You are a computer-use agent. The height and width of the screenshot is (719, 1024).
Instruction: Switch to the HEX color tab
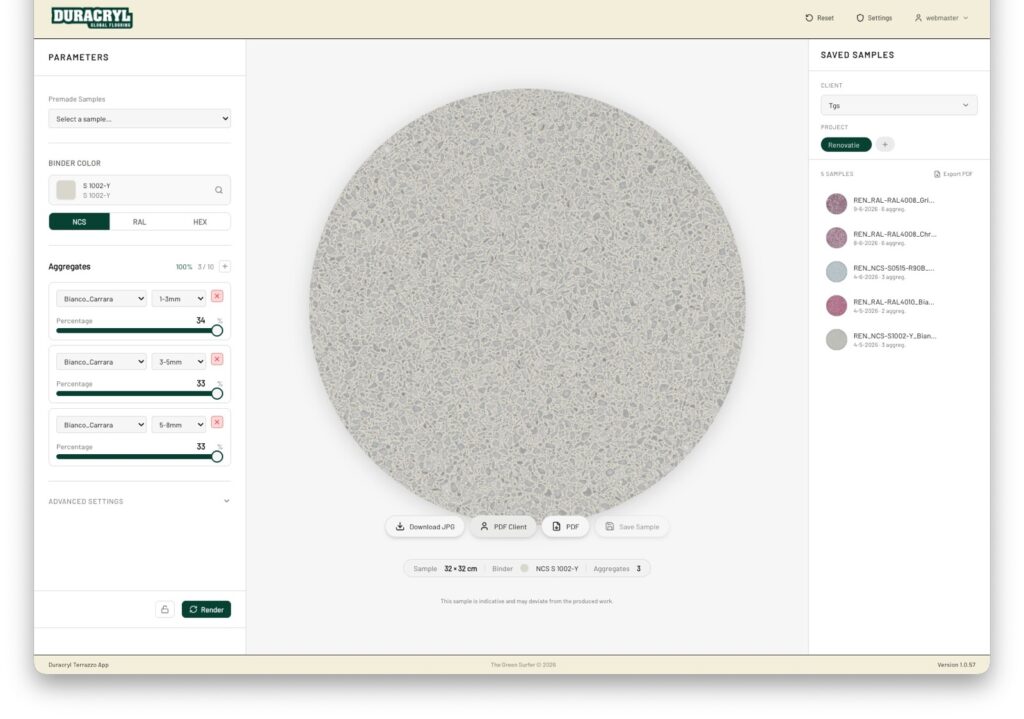coord(200,222)
